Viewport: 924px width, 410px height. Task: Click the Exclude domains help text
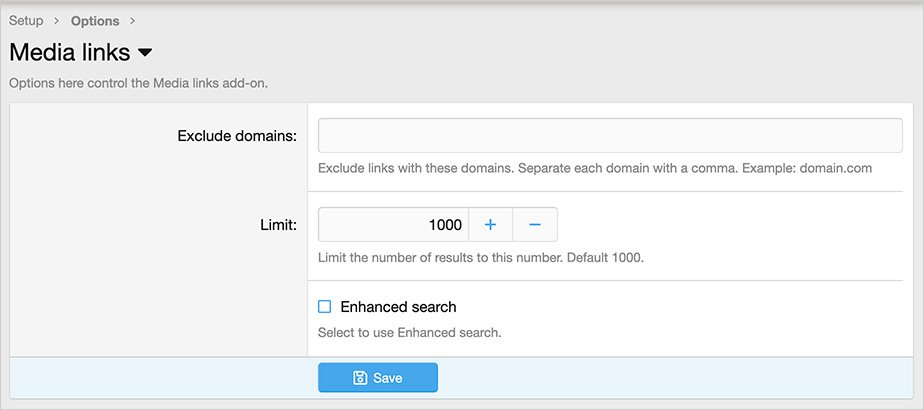point(594,168)
